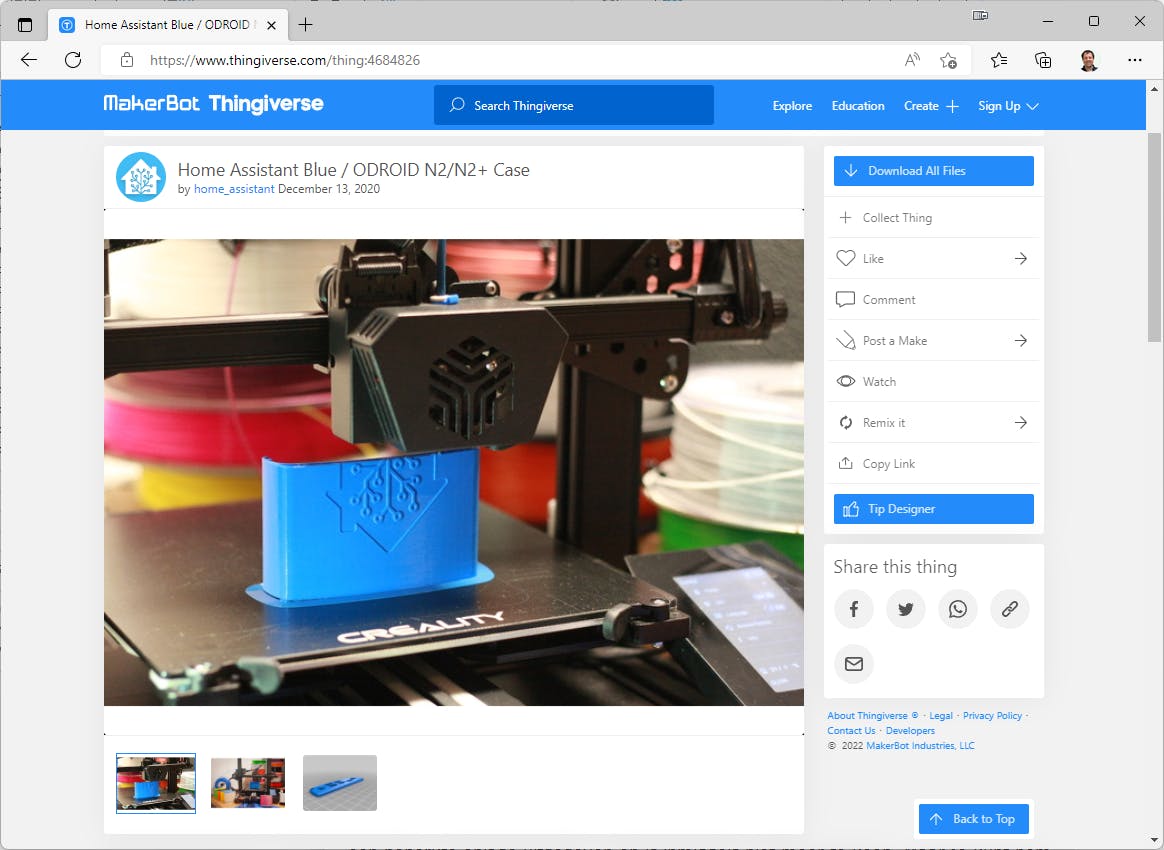
Task: Click the Back to Top button
Action: [x=973, y=819]
